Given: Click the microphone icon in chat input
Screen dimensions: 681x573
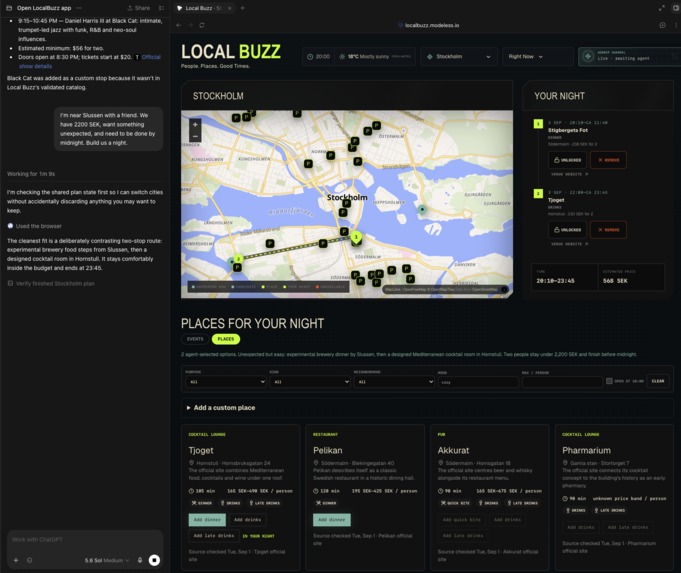Looking at the screenshot, I should point(140,560).
